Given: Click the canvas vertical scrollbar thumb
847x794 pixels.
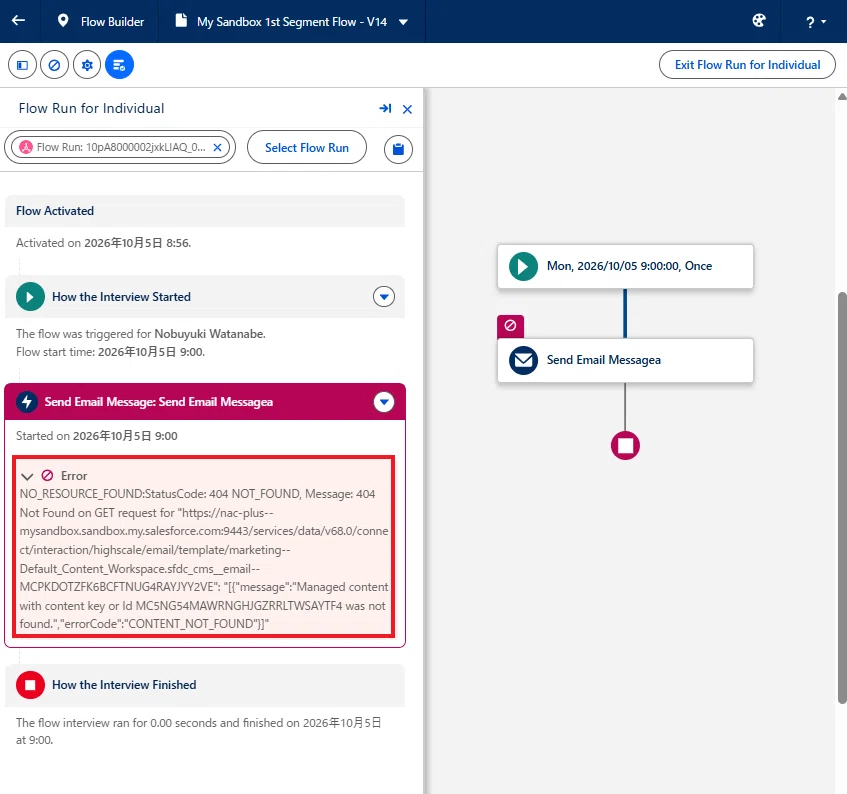Looking at the screenshot, I should pos(842,497).
